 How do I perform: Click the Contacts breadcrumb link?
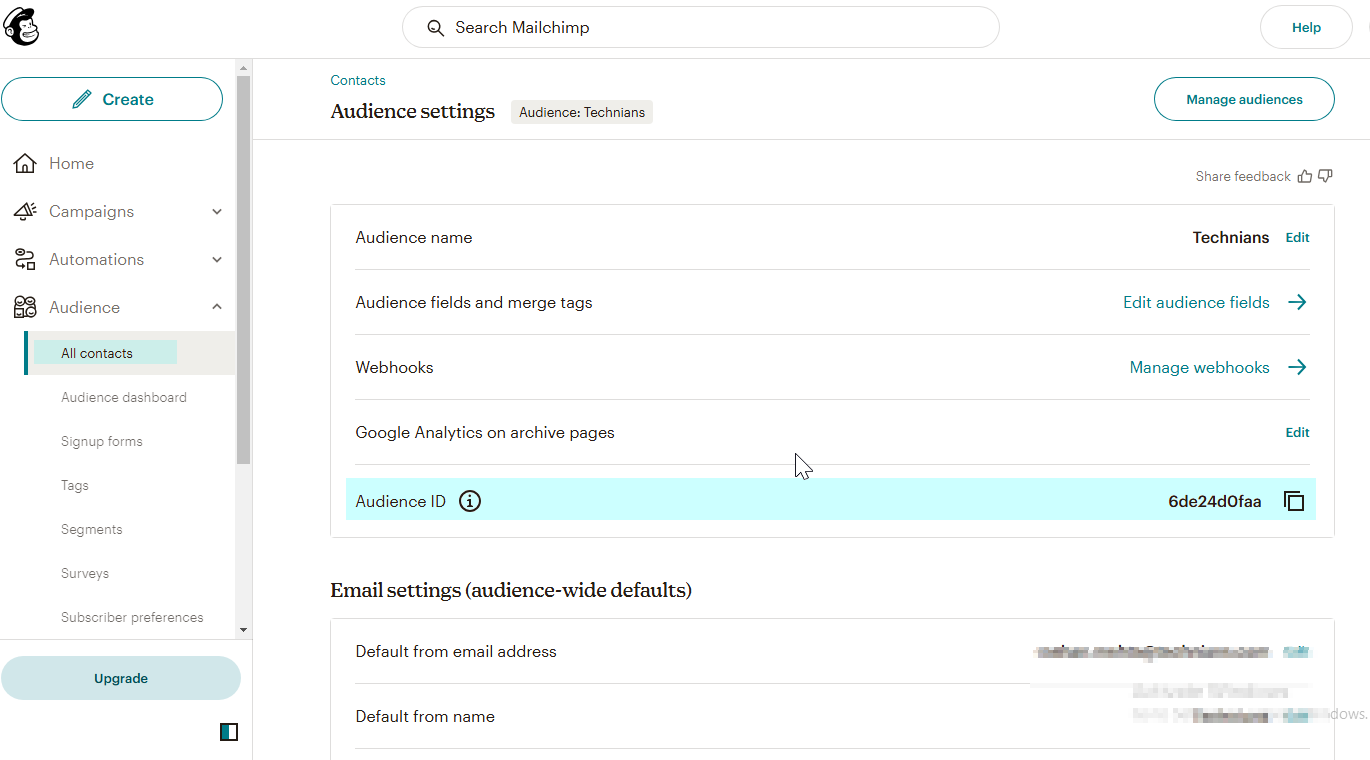pyautogui.click(x=358, y=80)
